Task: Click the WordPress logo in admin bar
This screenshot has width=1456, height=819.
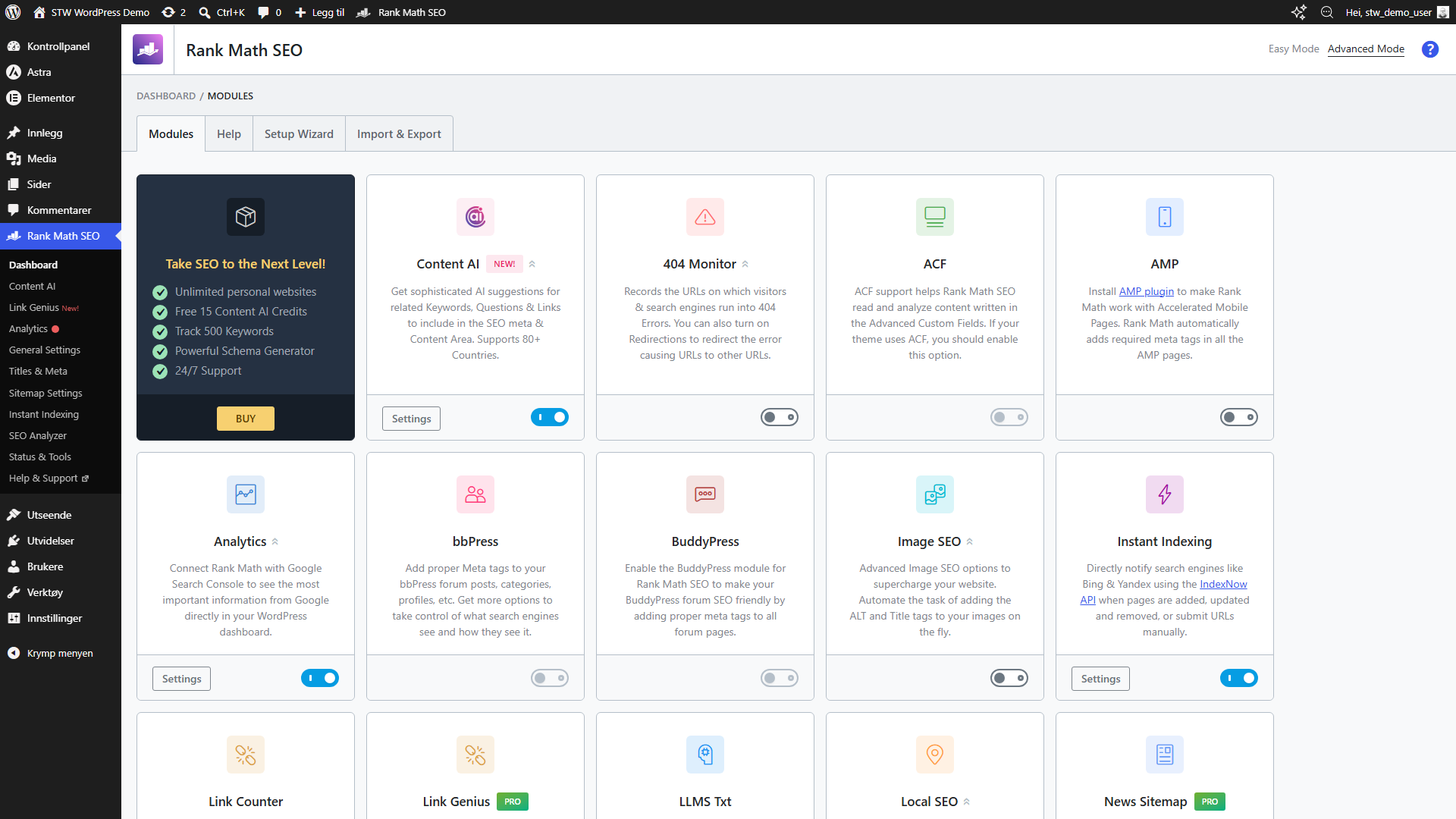Action: pos(13,12)
